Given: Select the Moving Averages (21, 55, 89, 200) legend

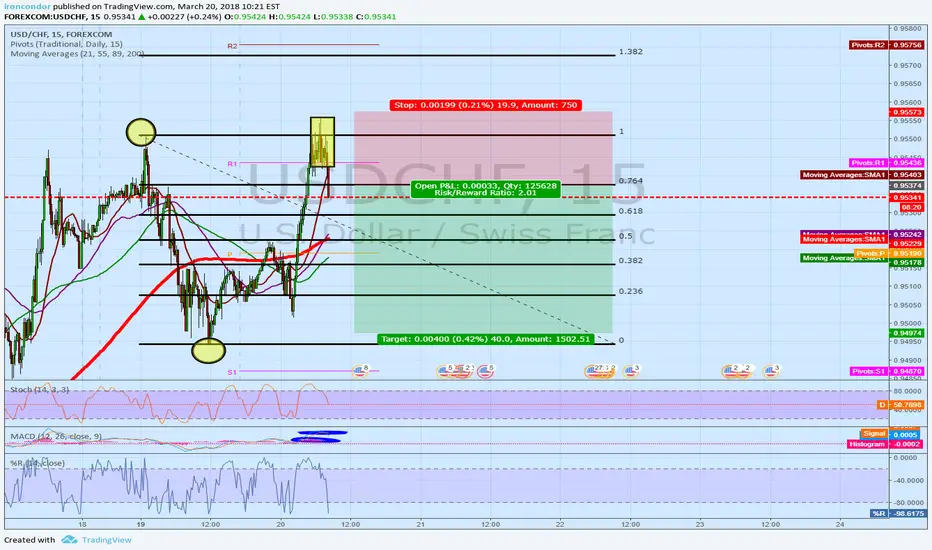Looking at the screenshot, I should [x=77, y=54].
